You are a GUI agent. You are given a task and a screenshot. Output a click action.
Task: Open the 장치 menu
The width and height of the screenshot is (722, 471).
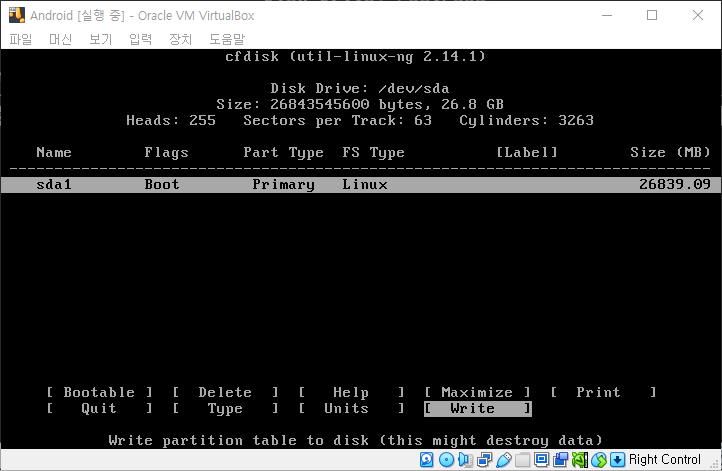180,39
